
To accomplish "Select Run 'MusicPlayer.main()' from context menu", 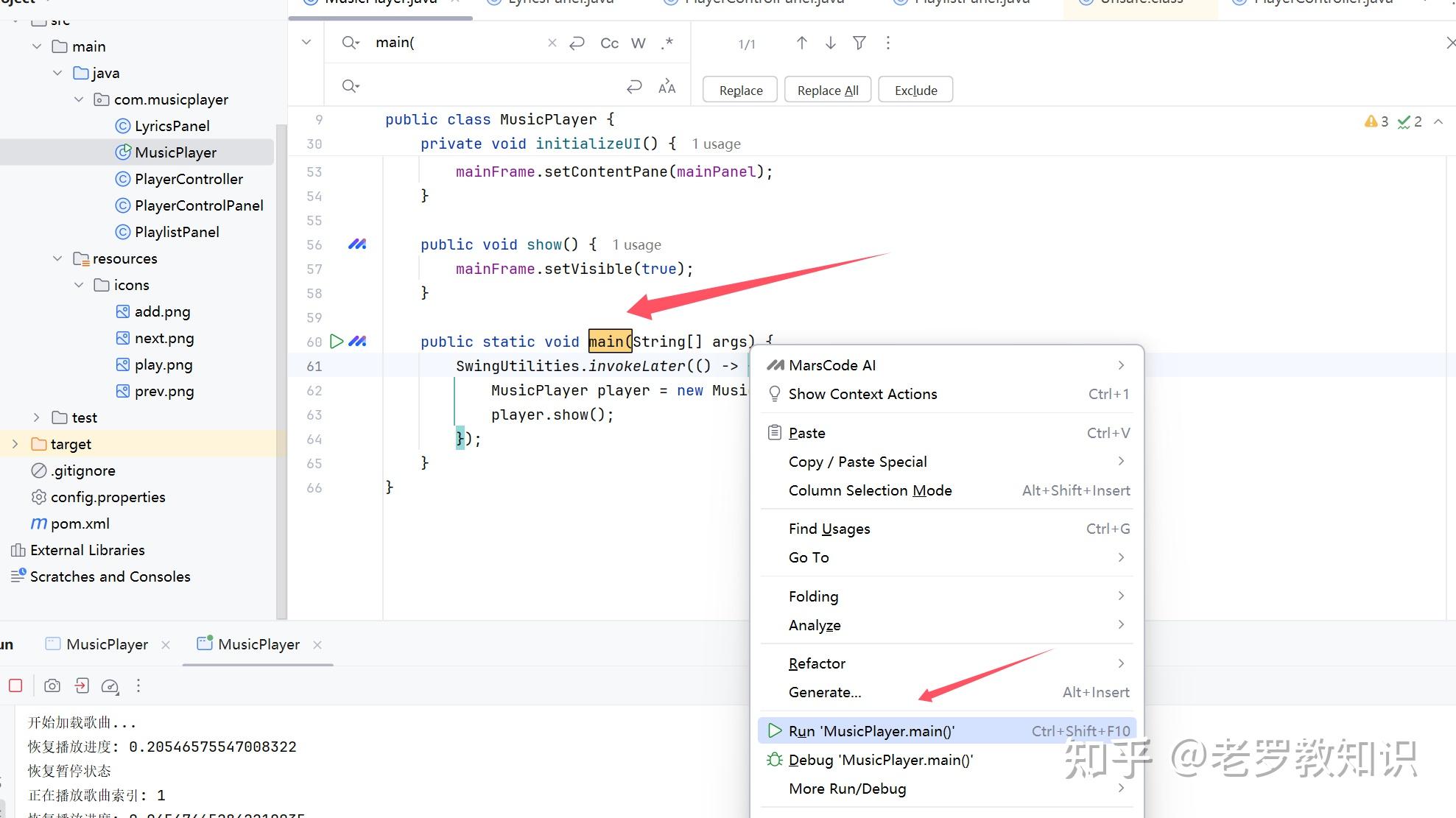I will click(871, 731).
